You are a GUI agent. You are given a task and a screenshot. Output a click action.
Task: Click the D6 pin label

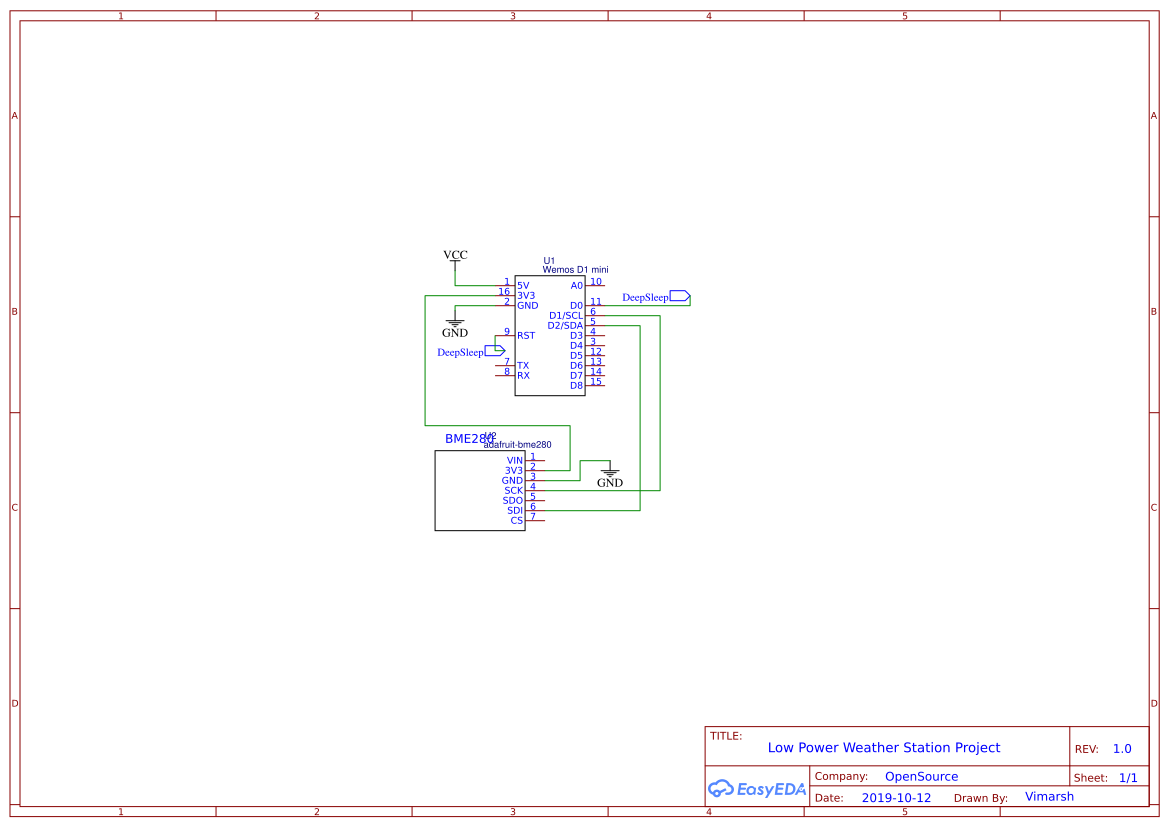click(x=577, y=366)
